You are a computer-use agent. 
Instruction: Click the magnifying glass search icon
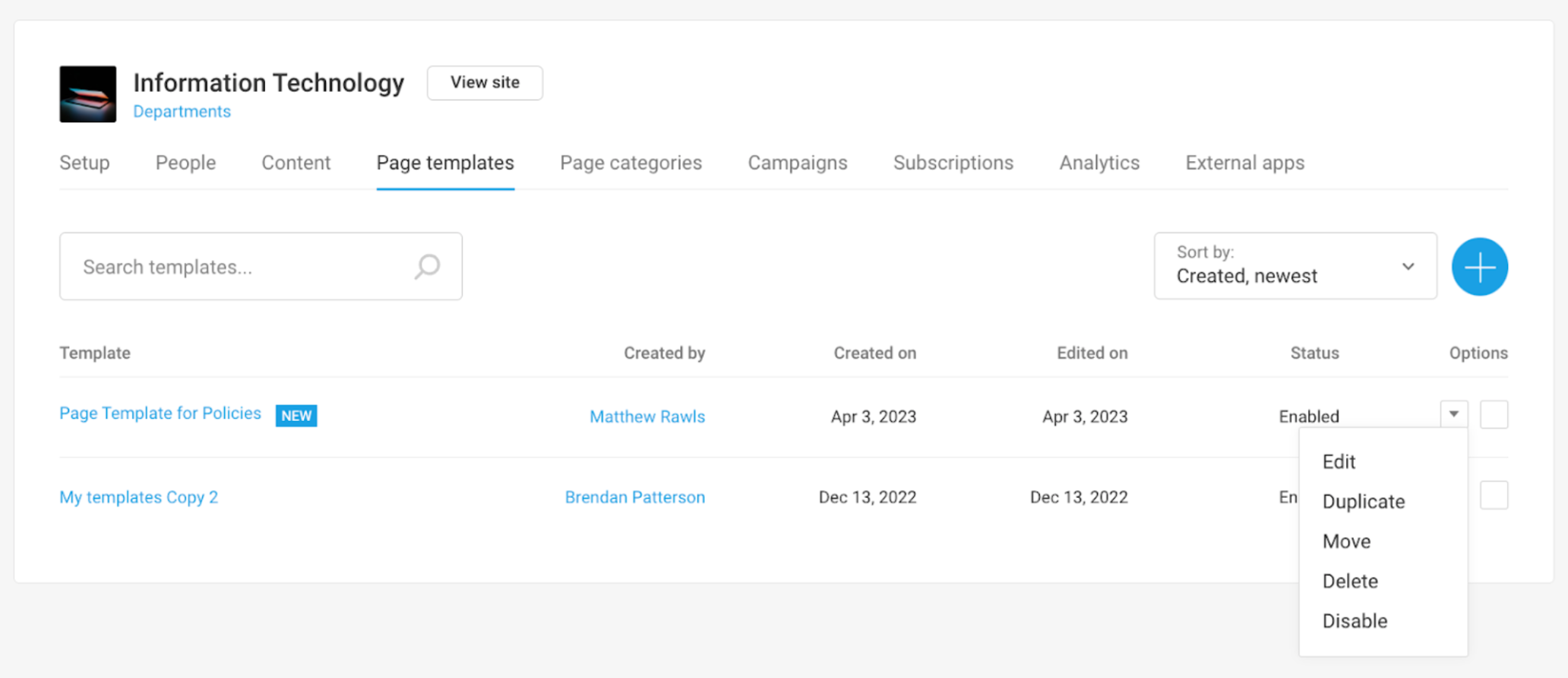[427, 267]
